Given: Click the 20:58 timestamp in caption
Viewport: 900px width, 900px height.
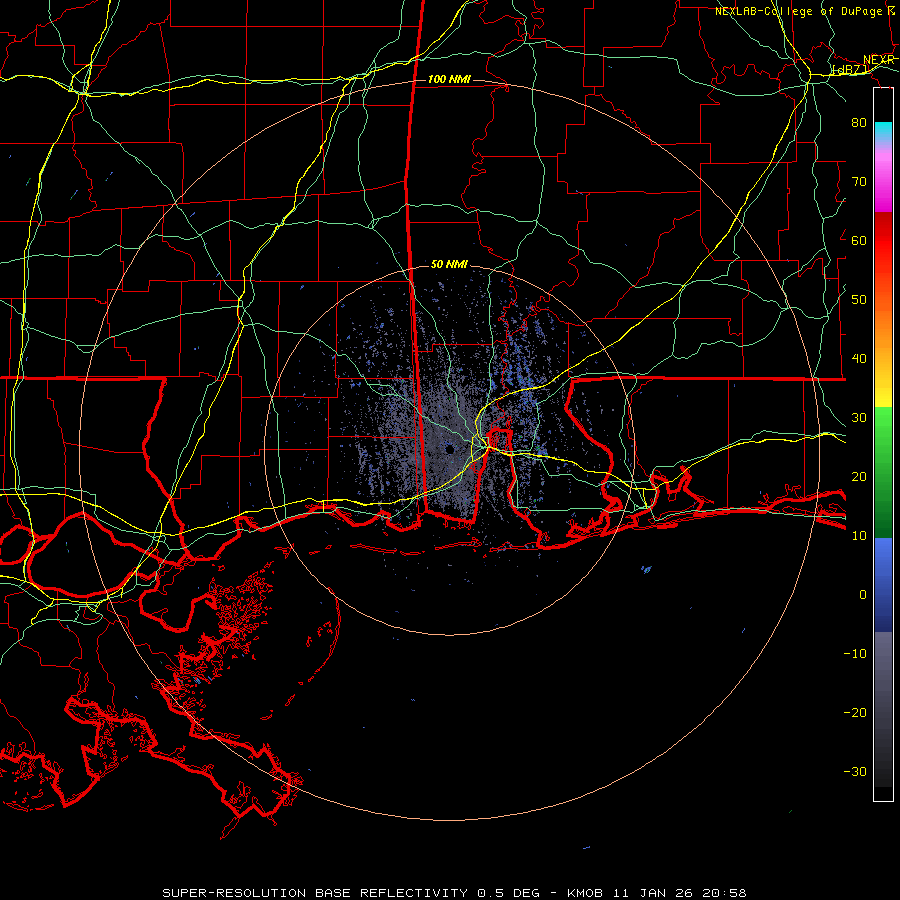Looking at the screenshot, I should [723, 893].
